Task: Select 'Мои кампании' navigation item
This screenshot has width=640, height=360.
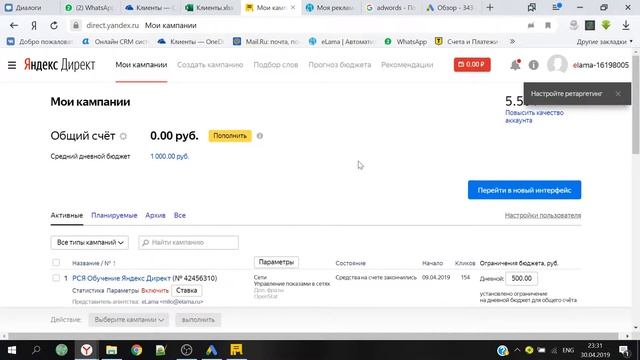Action: [x=141, y=65]
